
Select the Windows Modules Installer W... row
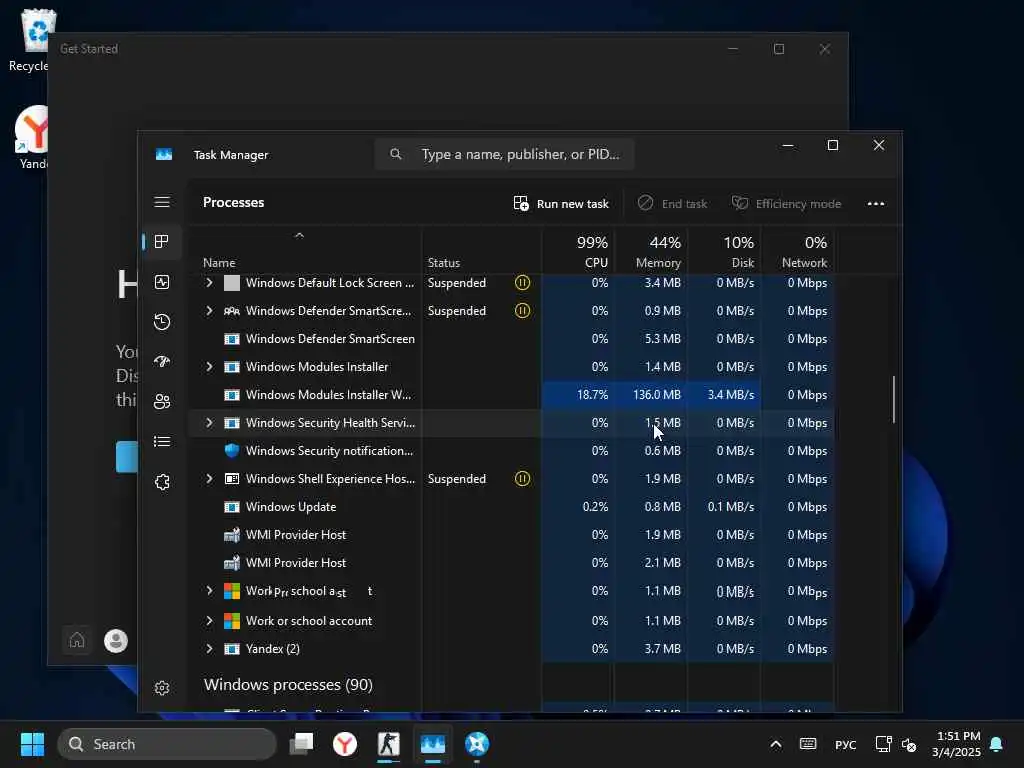point(511,394)
